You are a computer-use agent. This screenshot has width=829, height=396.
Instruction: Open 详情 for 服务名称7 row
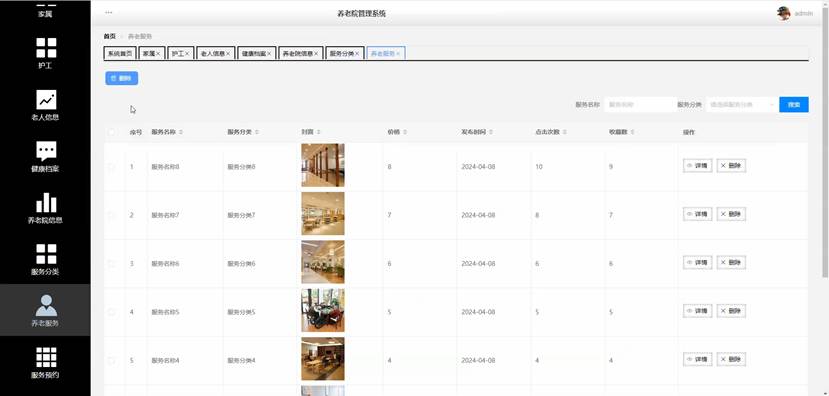click(697, 214)
